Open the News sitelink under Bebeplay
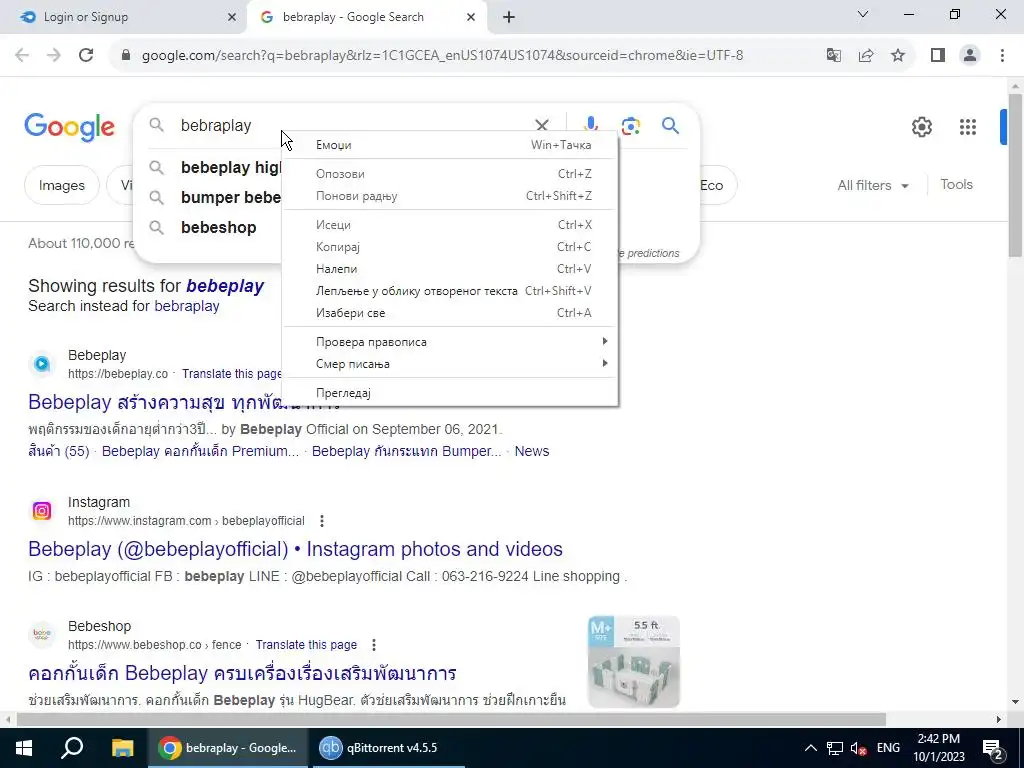1024x768 pixels. 532,451
